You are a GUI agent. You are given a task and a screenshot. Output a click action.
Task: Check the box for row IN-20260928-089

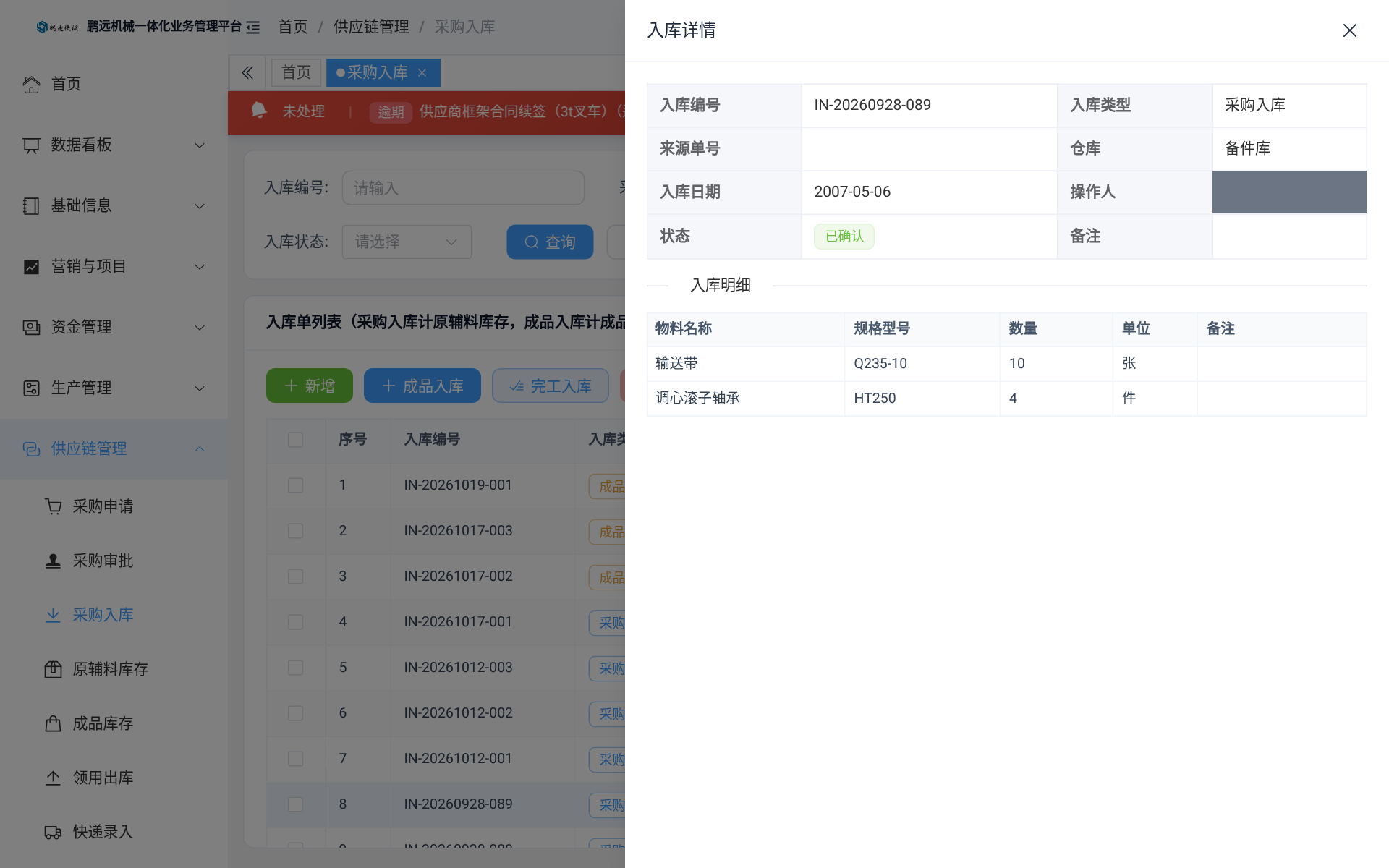click(295, 804)
